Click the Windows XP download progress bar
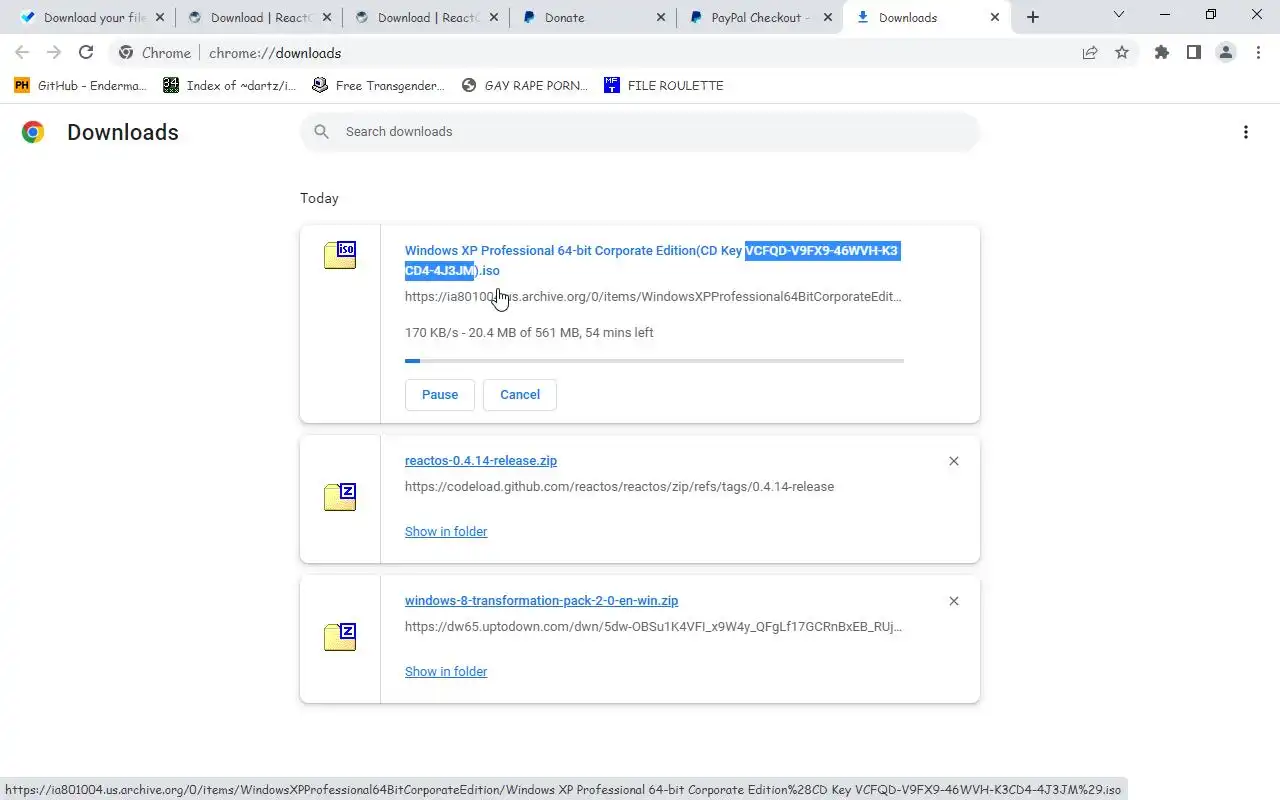1280x800 pixels. point(654,360)
